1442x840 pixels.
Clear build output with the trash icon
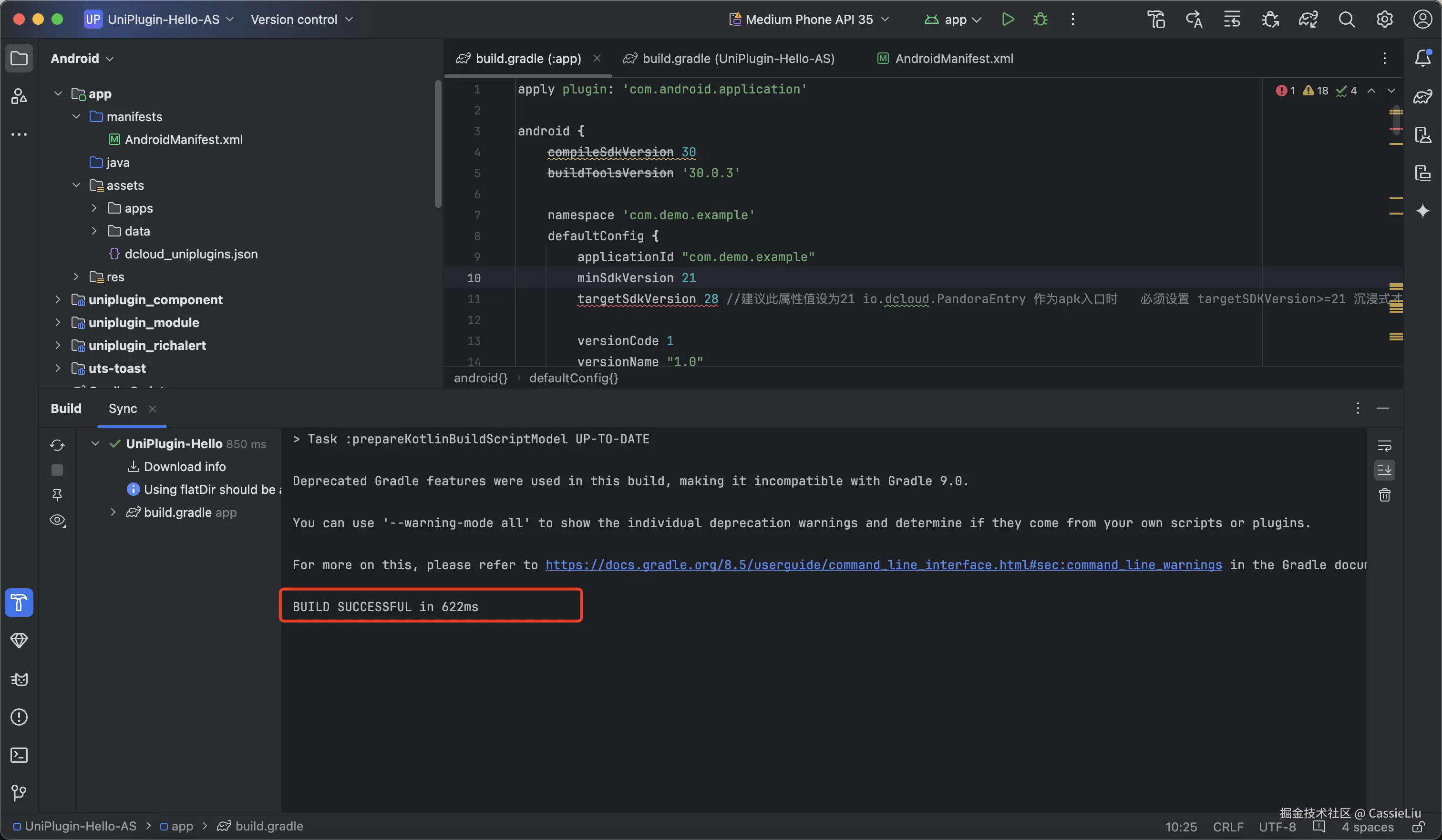point(1384,495)
